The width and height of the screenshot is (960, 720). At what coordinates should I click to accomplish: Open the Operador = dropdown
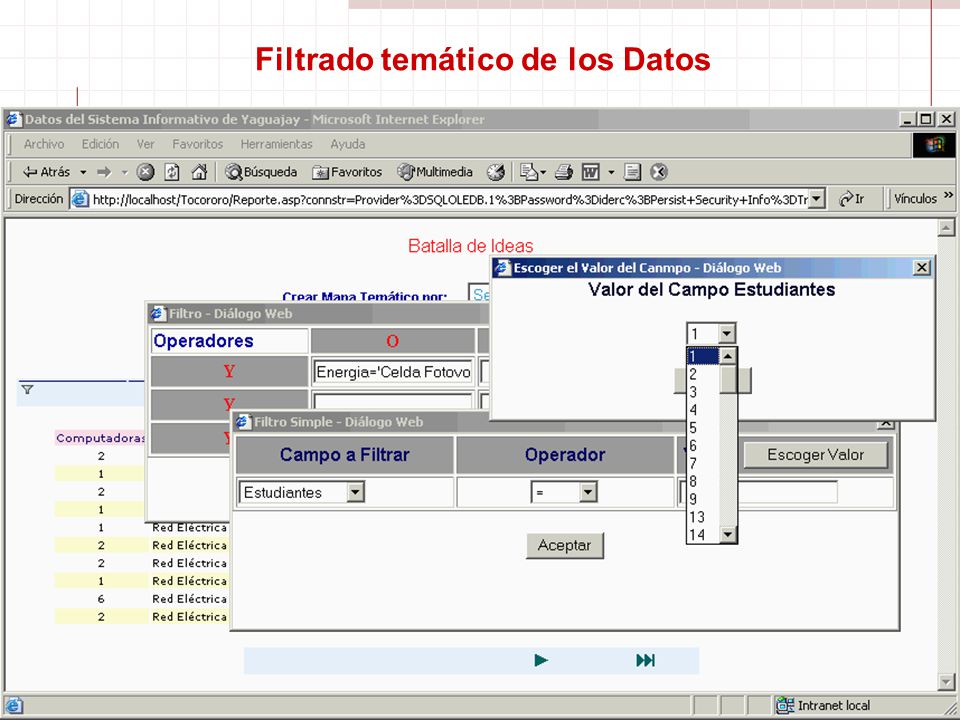588,492
